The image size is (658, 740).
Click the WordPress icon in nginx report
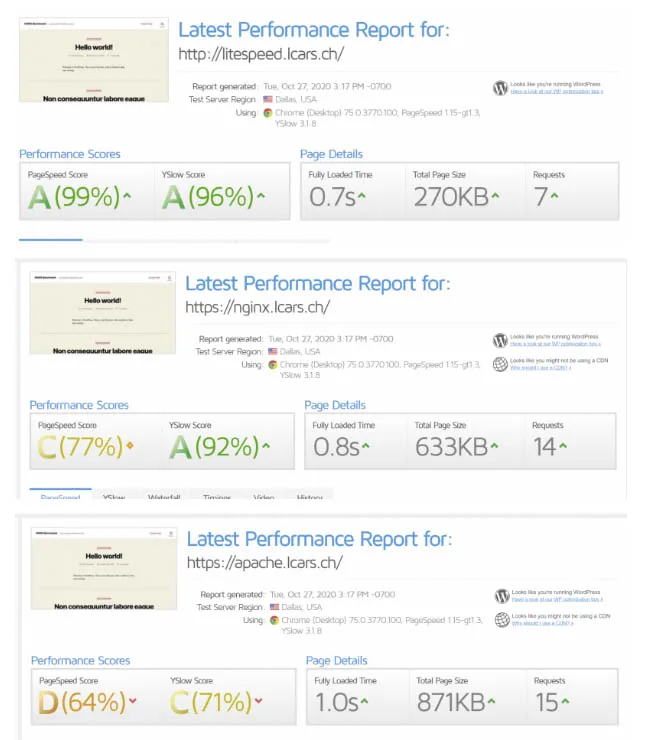[x=500, y=340]
